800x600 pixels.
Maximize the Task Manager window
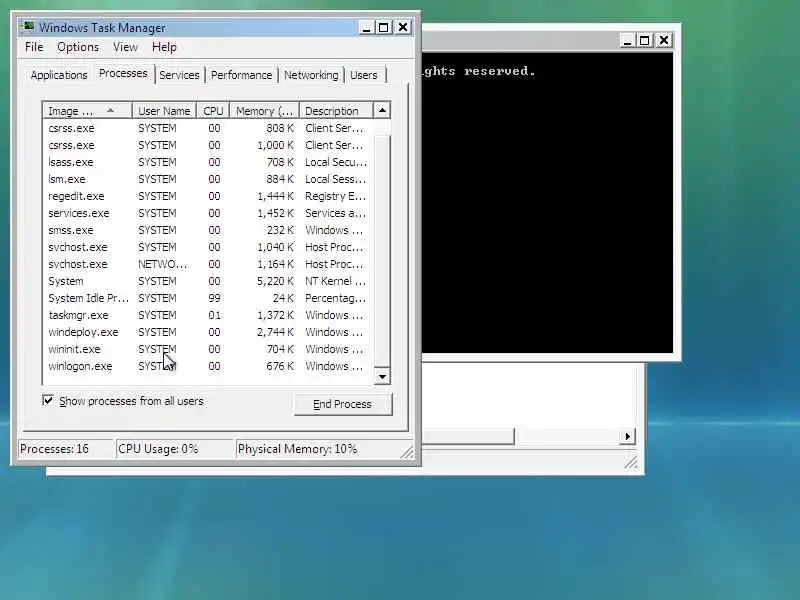click(384, 28)
